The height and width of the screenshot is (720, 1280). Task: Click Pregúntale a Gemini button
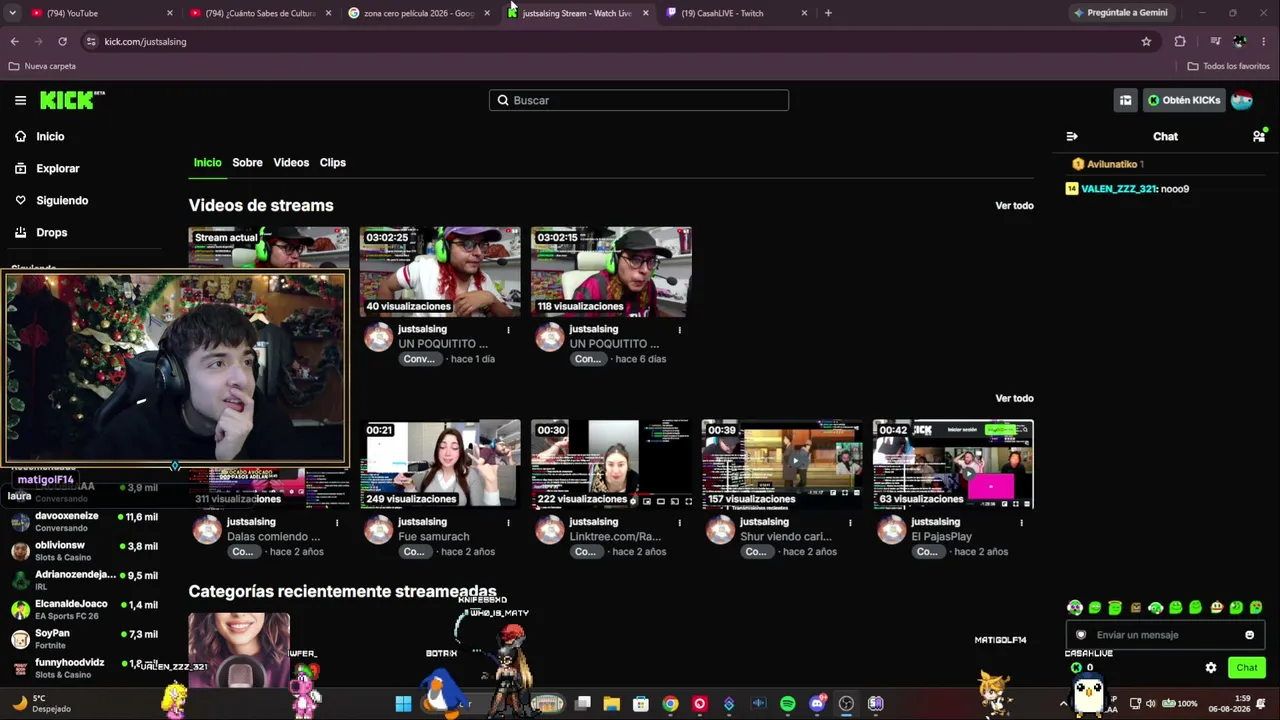pos(1120,13)
